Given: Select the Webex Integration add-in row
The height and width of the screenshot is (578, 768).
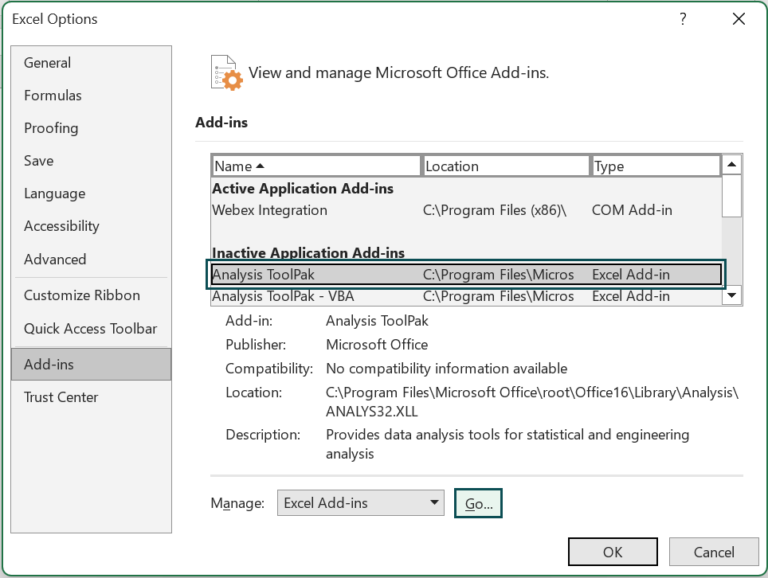Looking at the screenshot, I should (x=466, y=210).
